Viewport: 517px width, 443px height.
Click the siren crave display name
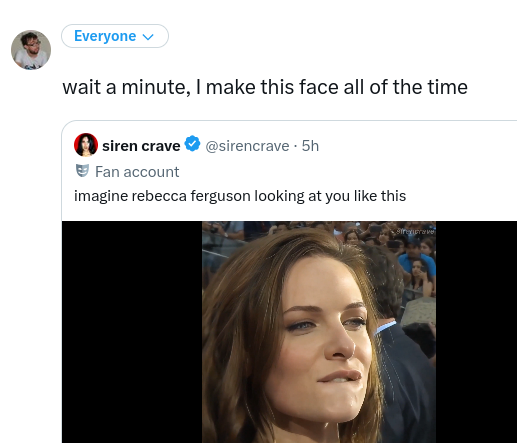141,146
